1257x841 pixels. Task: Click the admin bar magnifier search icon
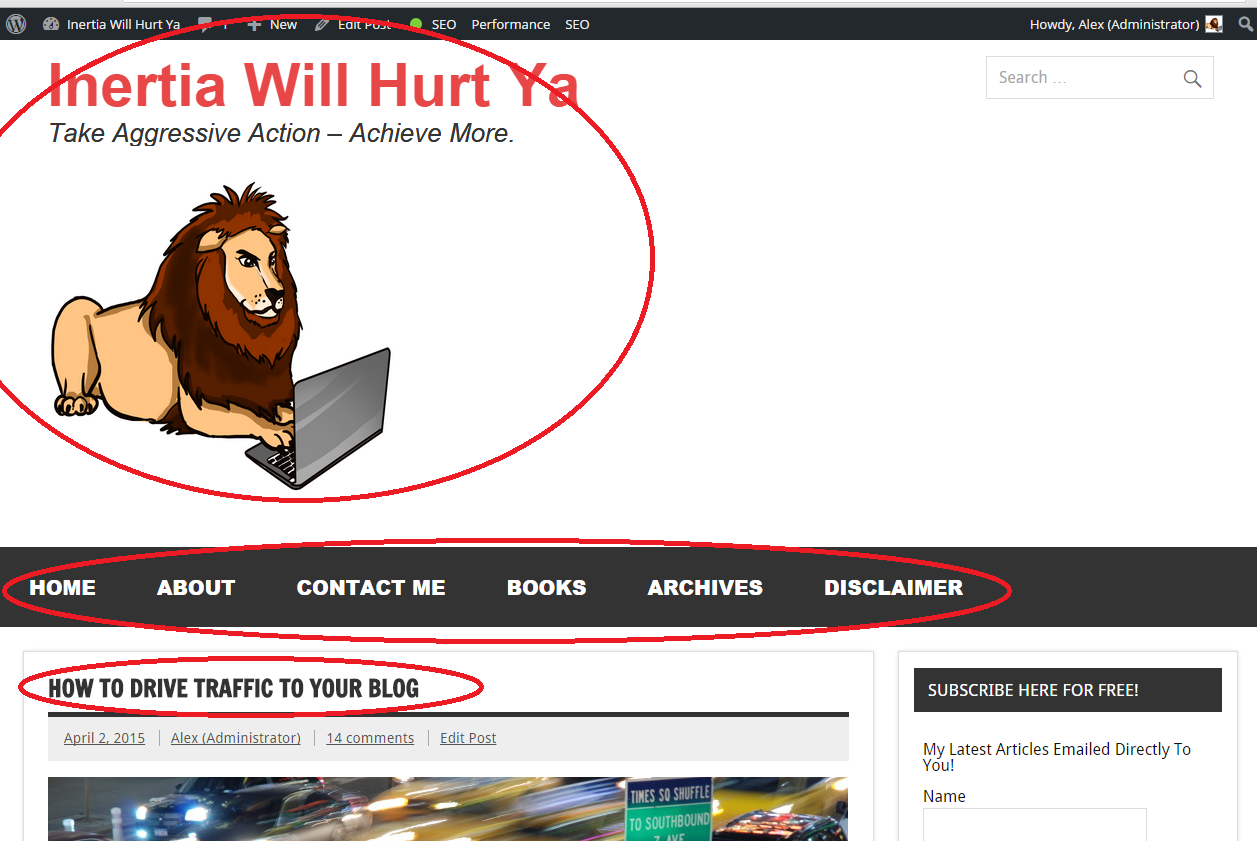[1245, 24]
